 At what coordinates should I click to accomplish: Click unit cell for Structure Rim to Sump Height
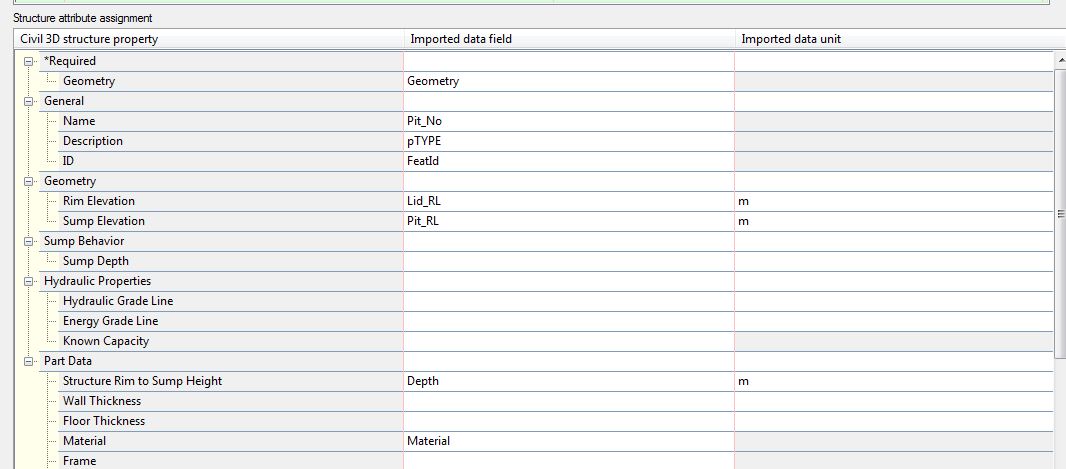pyautogui.click(x=894, y=381)
